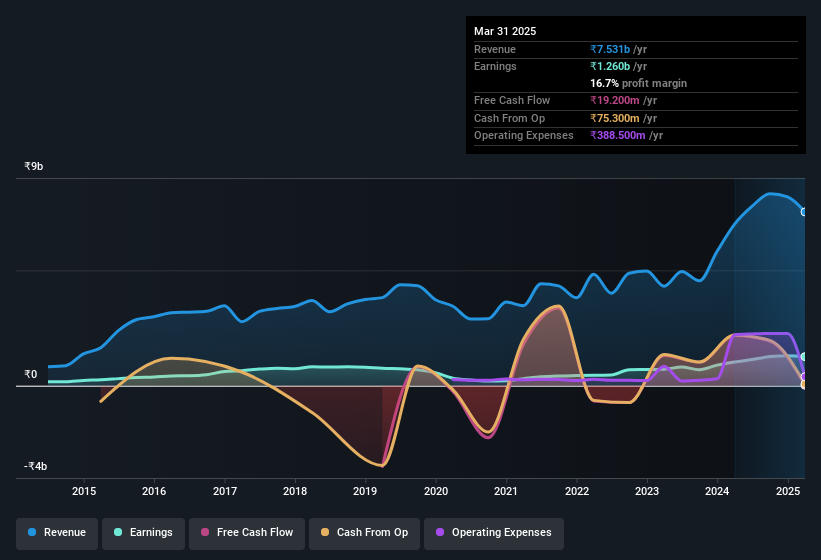Click the Cash From Op orange end marker
This screenshot has width=821, height=560.
[x=804, y=385]
